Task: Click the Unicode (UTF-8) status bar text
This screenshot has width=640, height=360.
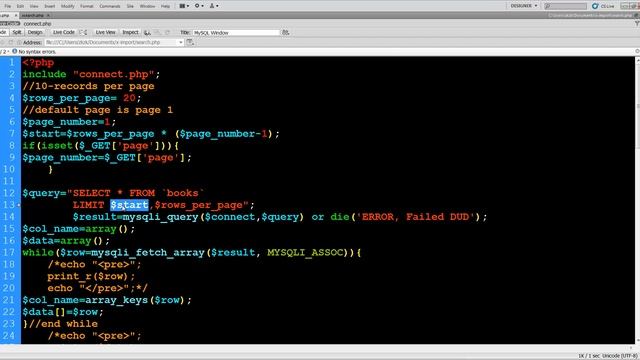Action: 620,356
